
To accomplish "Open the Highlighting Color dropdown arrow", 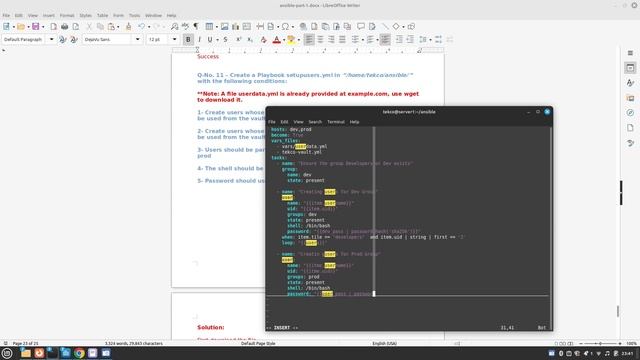I will [x=298, y=40].
